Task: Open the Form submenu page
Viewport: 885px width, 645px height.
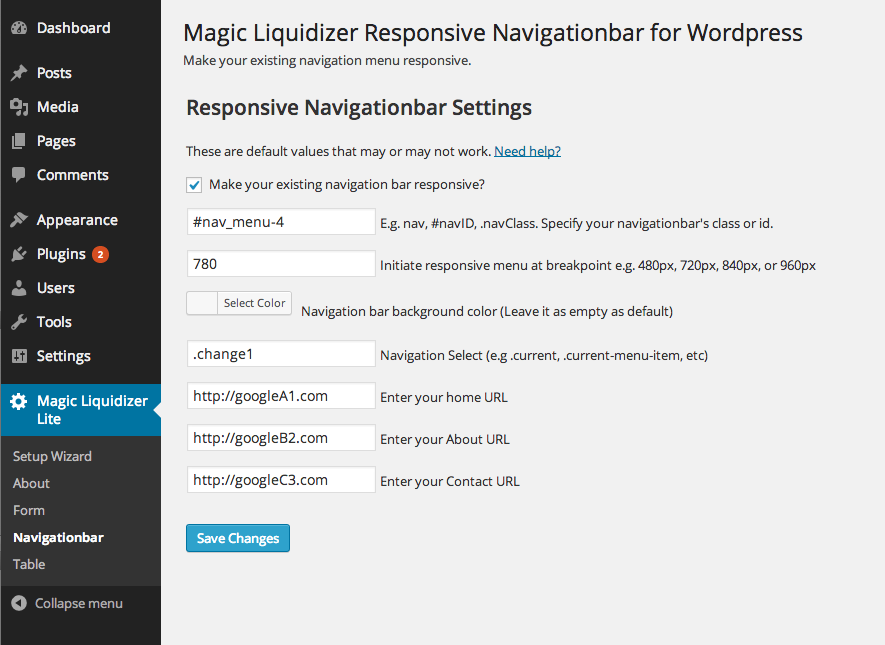Action: 29,510
